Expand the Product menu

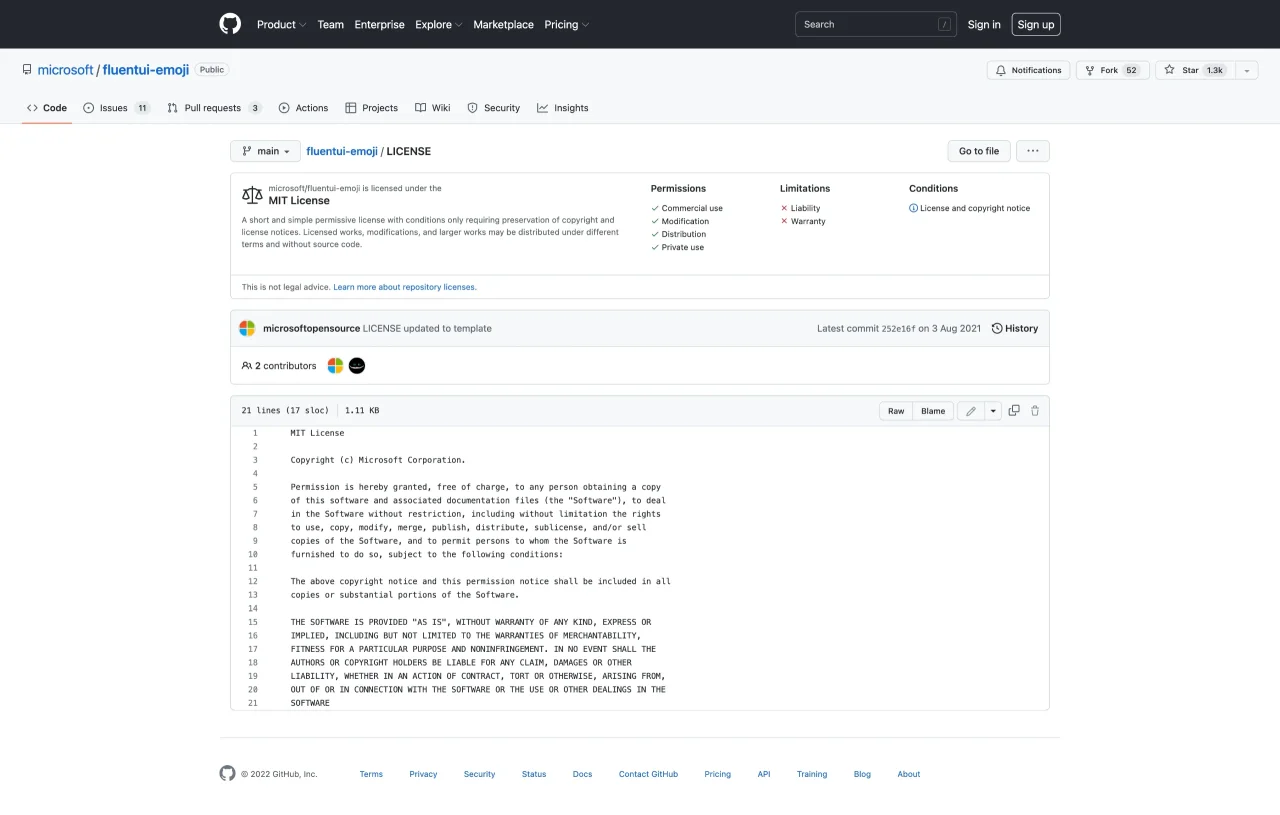point(281,24)
